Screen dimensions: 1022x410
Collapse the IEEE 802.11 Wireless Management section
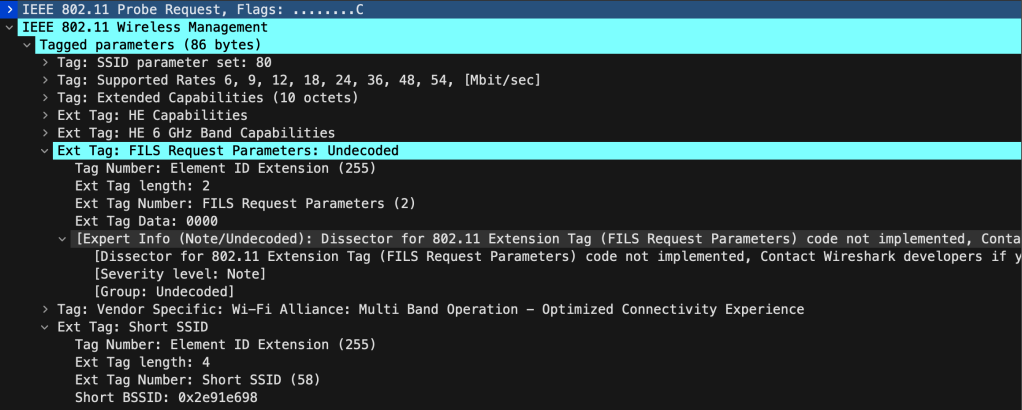pos(9,27)
